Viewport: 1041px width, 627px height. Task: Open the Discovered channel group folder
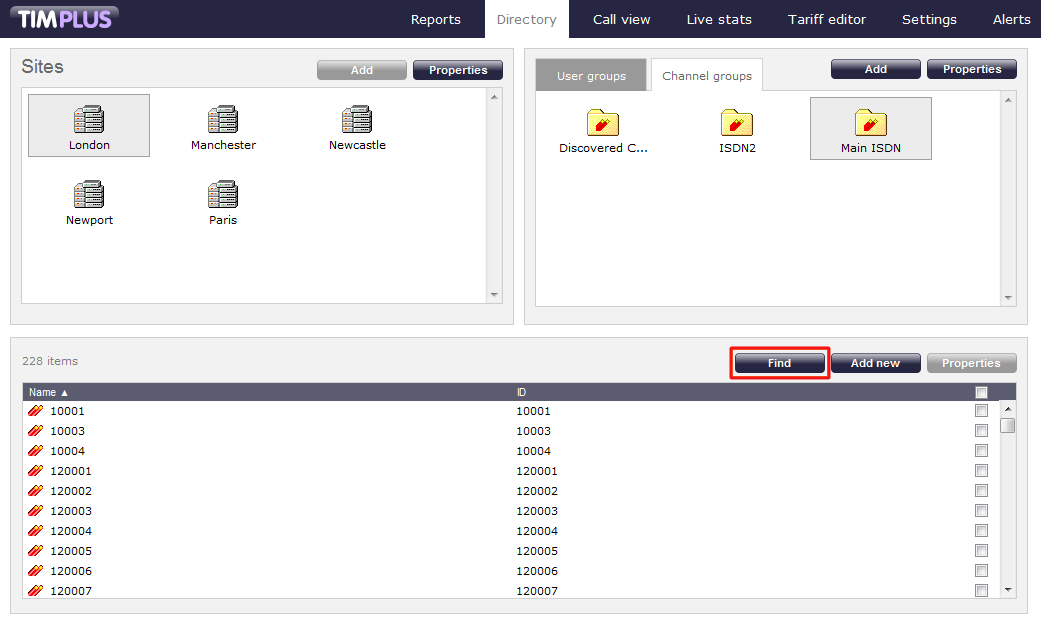pyautogui.click(x=603, y=123)
